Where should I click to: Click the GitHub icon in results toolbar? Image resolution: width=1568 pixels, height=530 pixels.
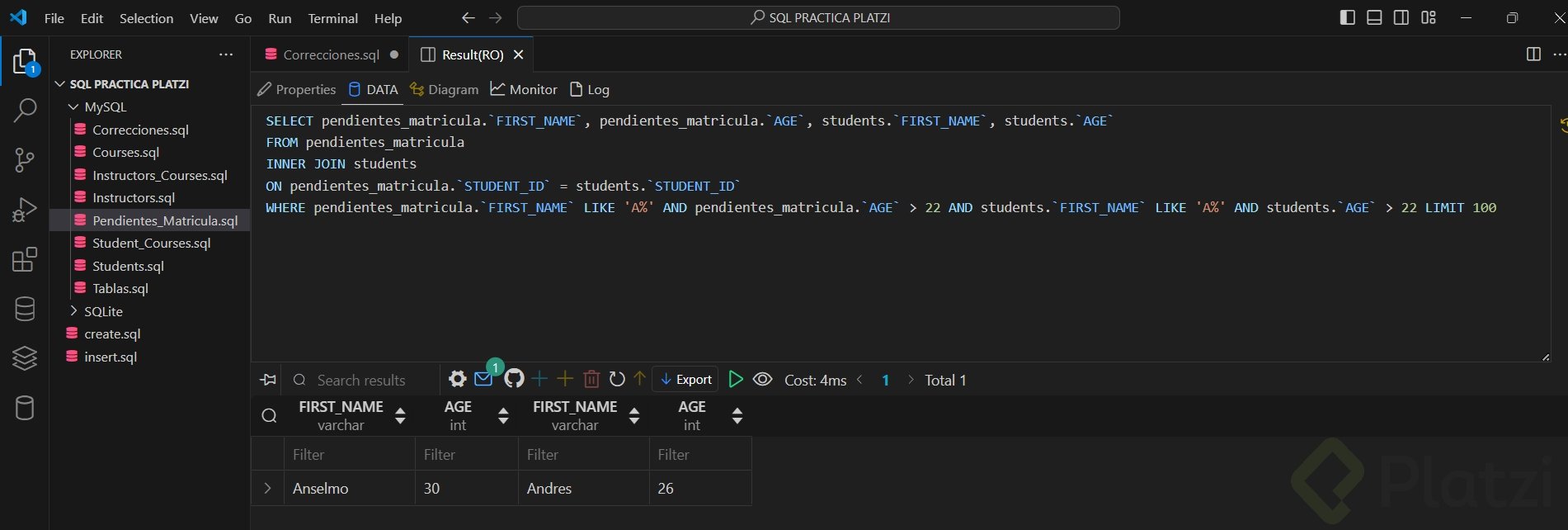tap(515, 379)
